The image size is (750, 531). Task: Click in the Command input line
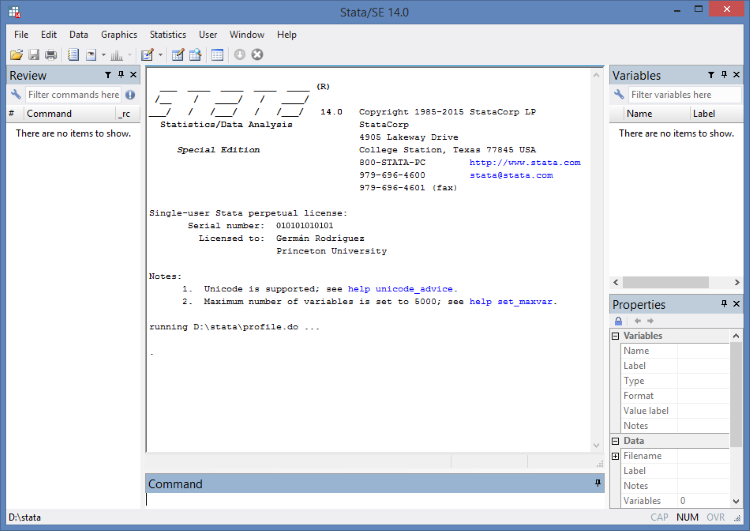(375, 500)
